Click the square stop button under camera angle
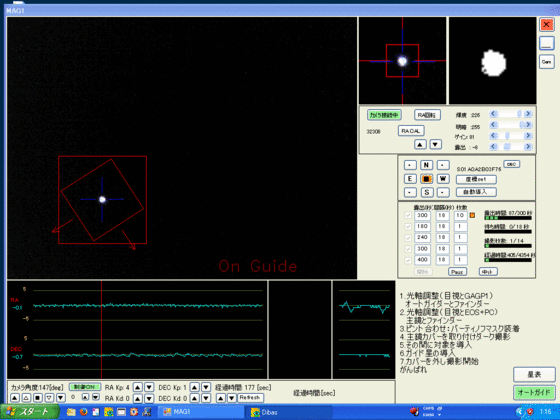 point(38,398)
